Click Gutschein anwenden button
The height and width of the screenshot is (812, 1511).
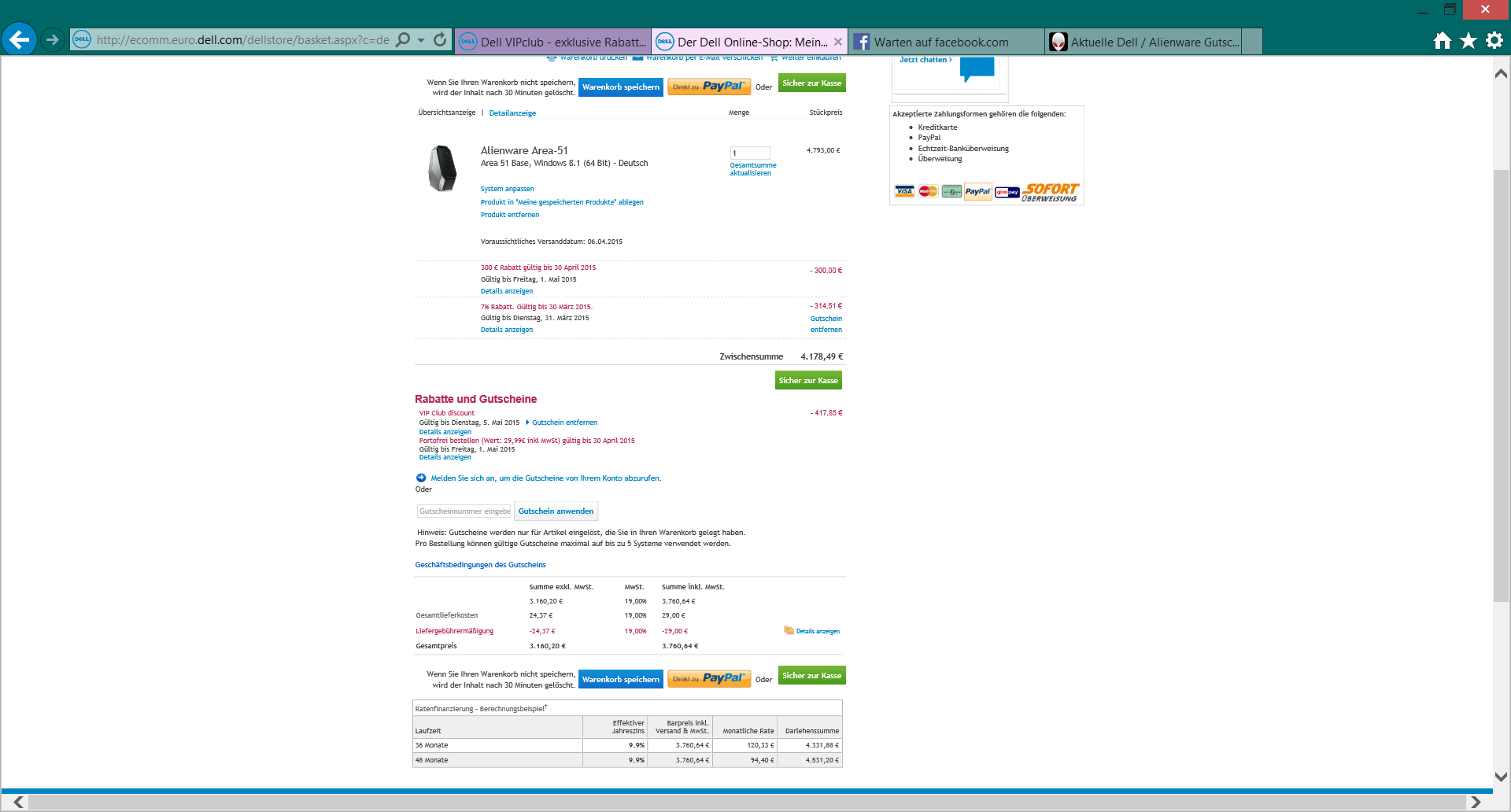pos(556,511)
